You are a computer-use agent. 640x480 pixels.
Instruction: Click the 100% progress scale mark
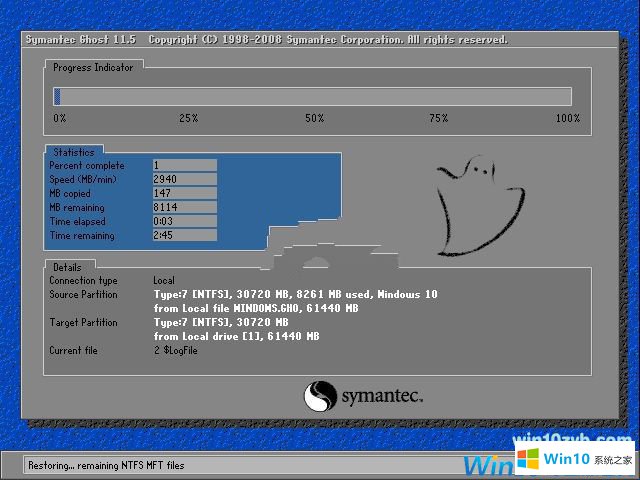tap(568, 118)
